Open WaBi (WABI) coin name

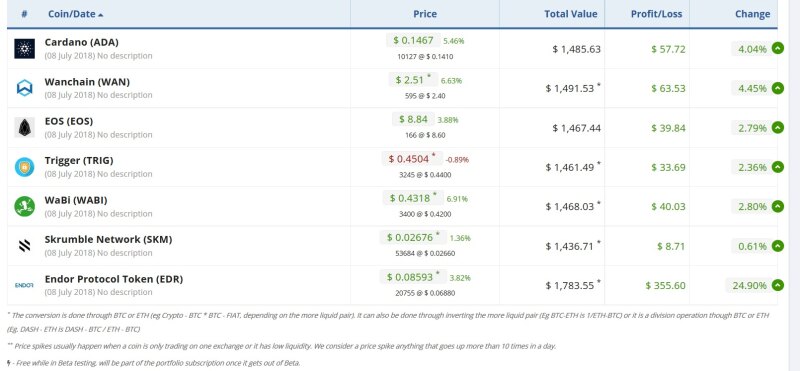[76, 200]
